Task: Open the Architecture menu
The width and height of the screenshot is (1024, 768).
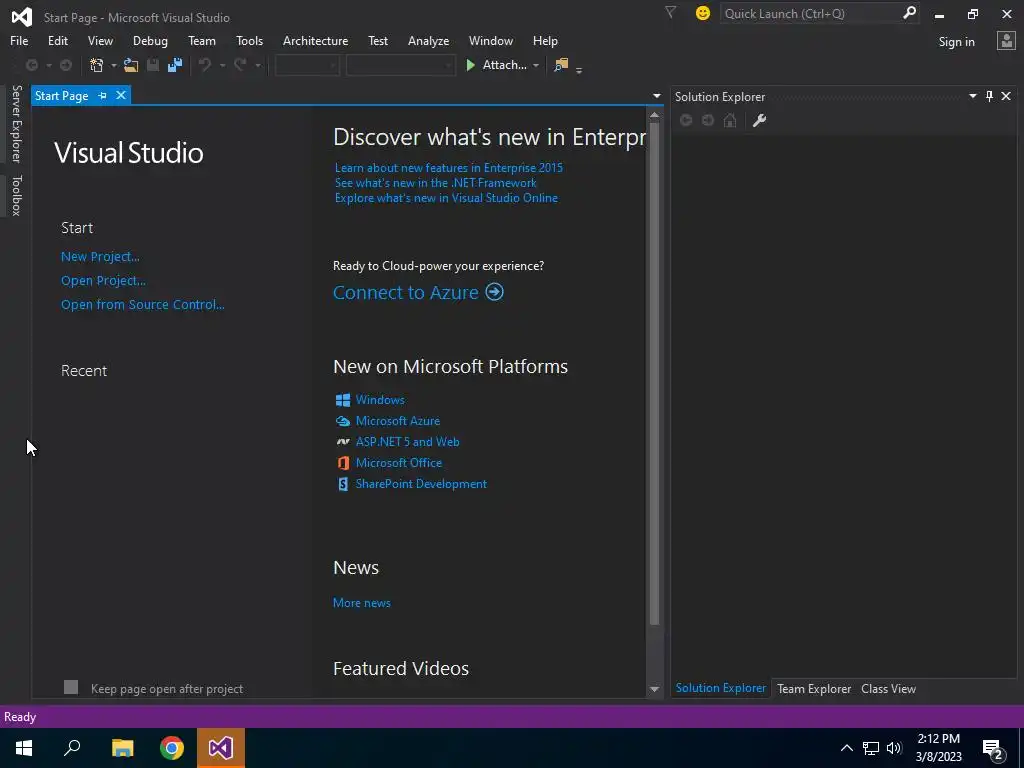Action: (315, 40)
